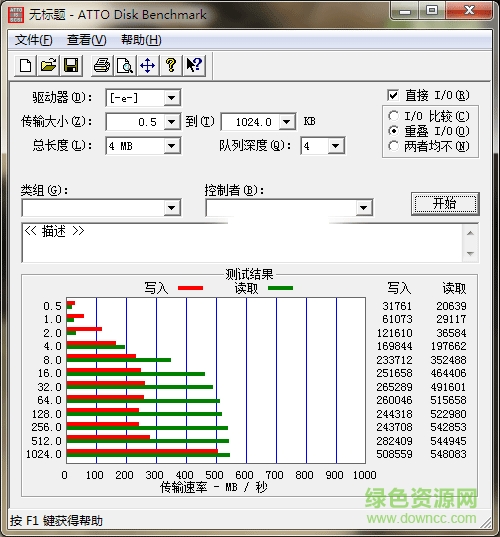Screen dimensions: 500x537
Task: Click the window resize grip corner
Action: pyautogui.click(x=486, y=523)
